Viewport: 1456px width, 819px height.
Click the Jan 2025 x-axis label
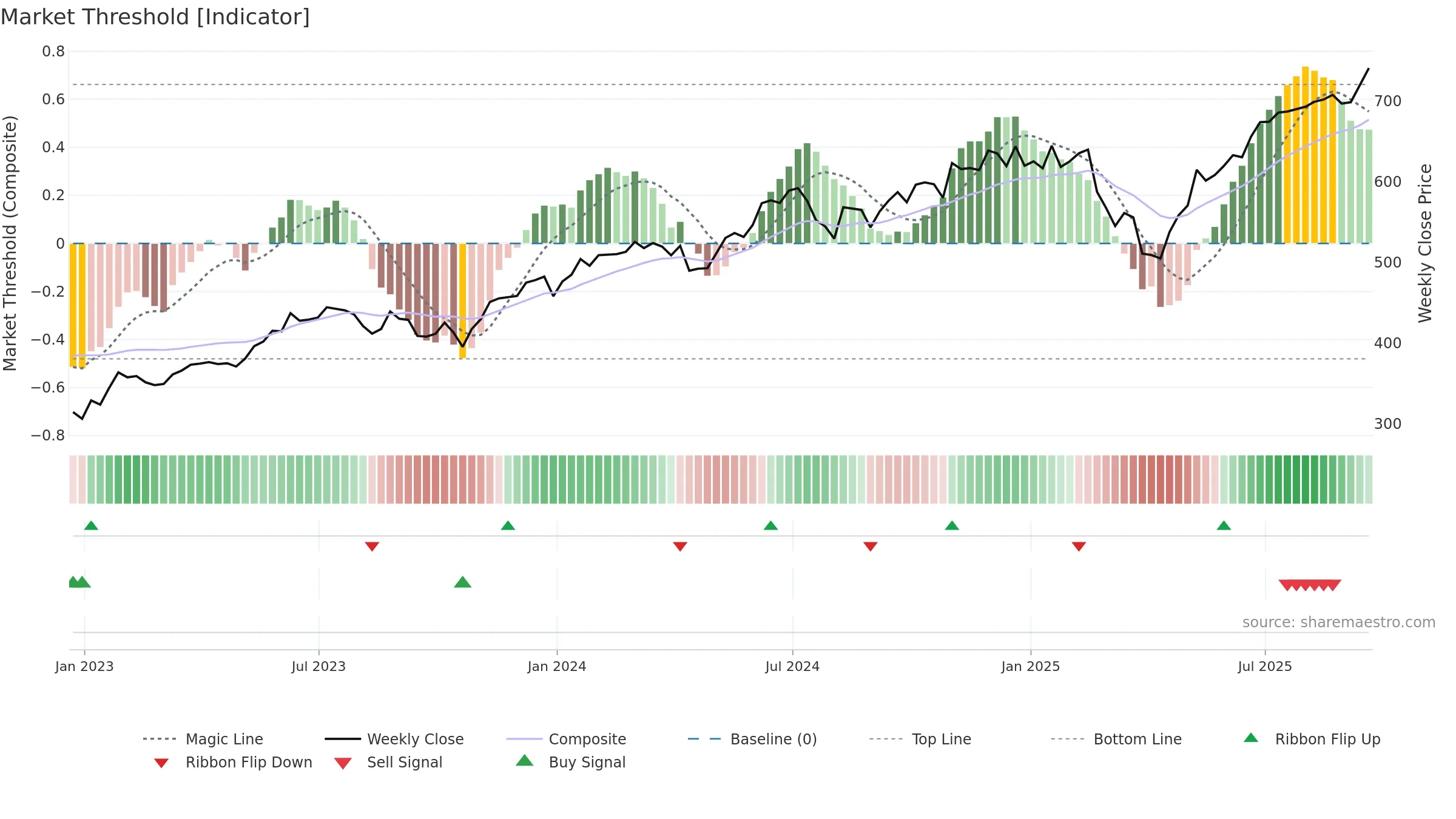[x=1031, y=667]
